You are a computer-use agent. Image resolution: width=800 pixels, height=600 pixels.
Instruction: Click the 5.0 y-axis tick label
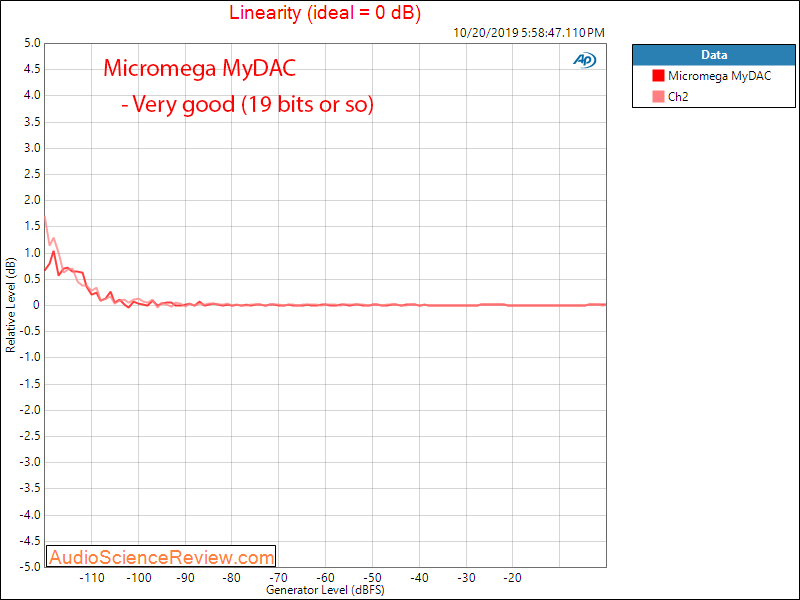[x=32, y=43]
